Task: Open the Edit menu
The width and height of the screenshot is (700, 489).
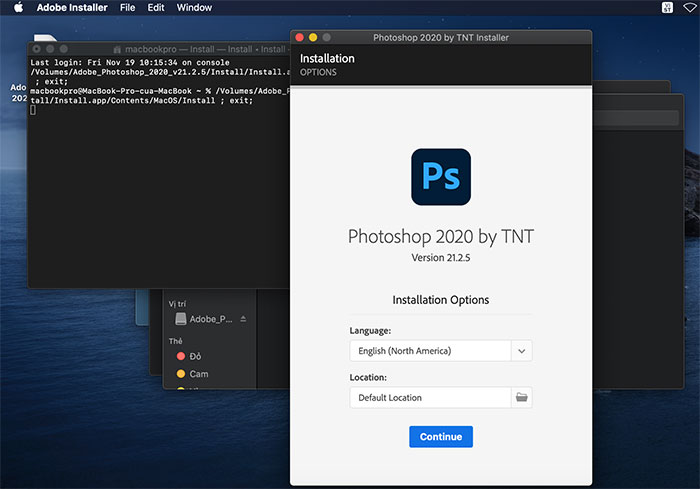Action: pos(155,8)
